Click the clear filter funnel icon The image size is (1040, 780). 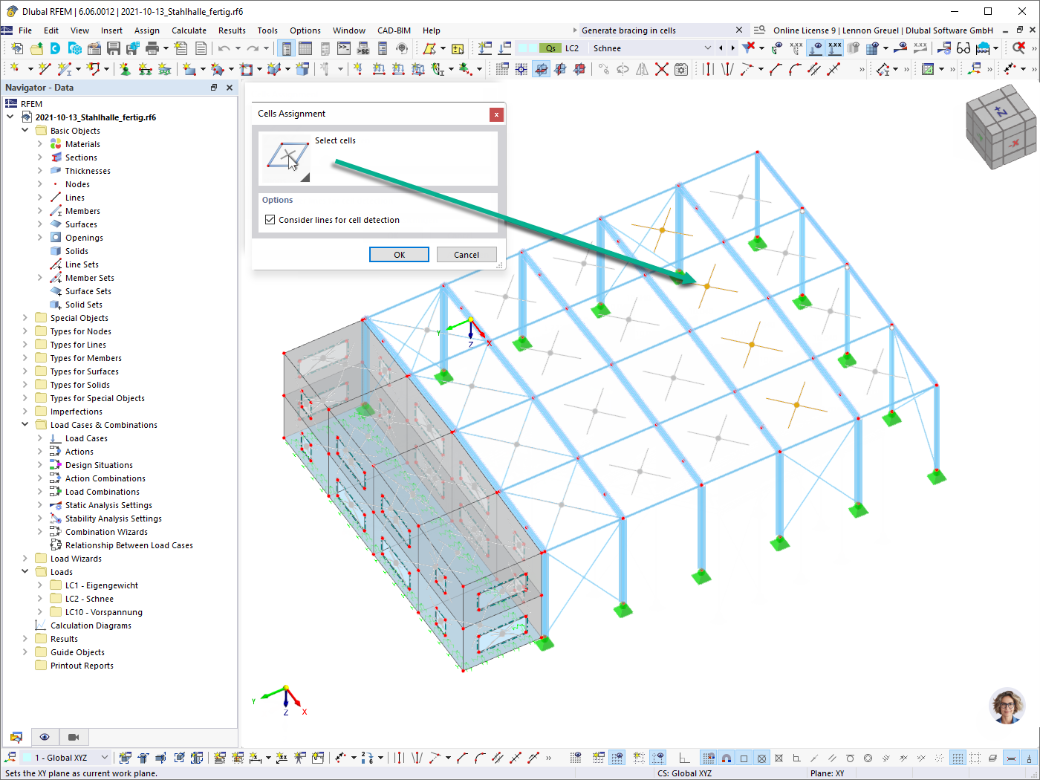coord(749,48)
